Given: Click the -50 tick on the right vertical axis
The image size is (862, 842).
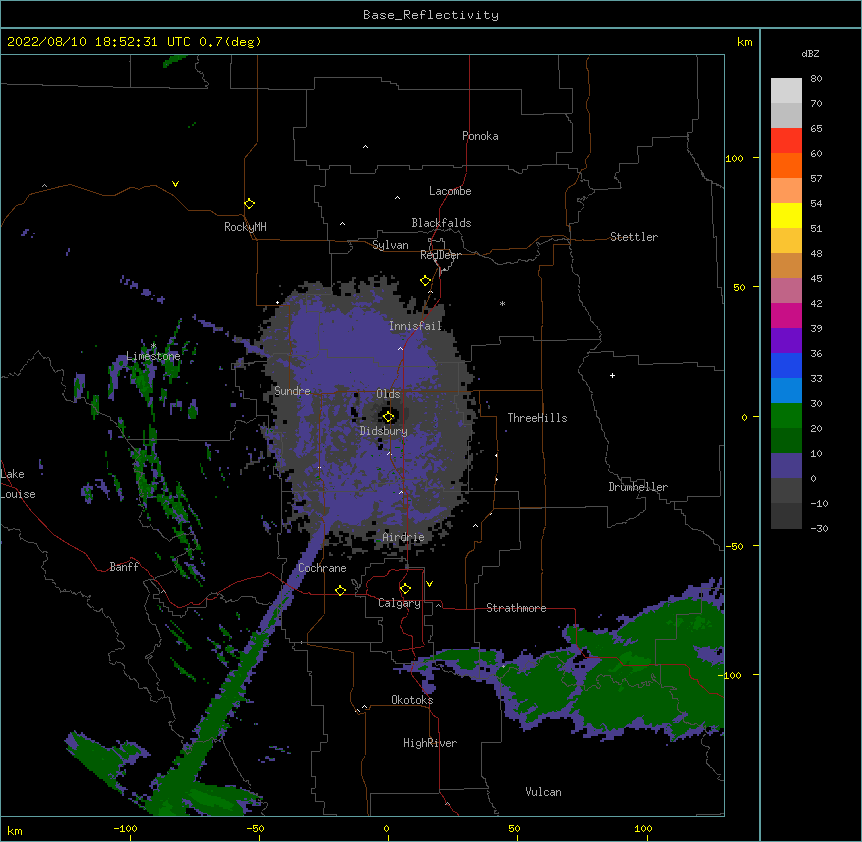Looking at the screenshot, I should pos(734,546).
